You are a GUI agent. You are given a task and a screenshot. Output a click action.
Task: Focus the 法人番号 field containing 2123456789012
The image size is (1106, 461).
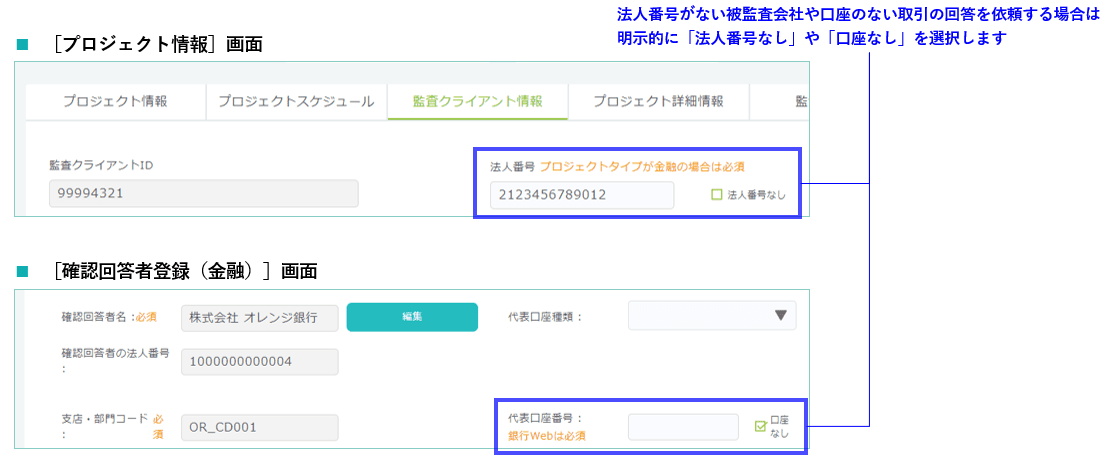(582, 195)
